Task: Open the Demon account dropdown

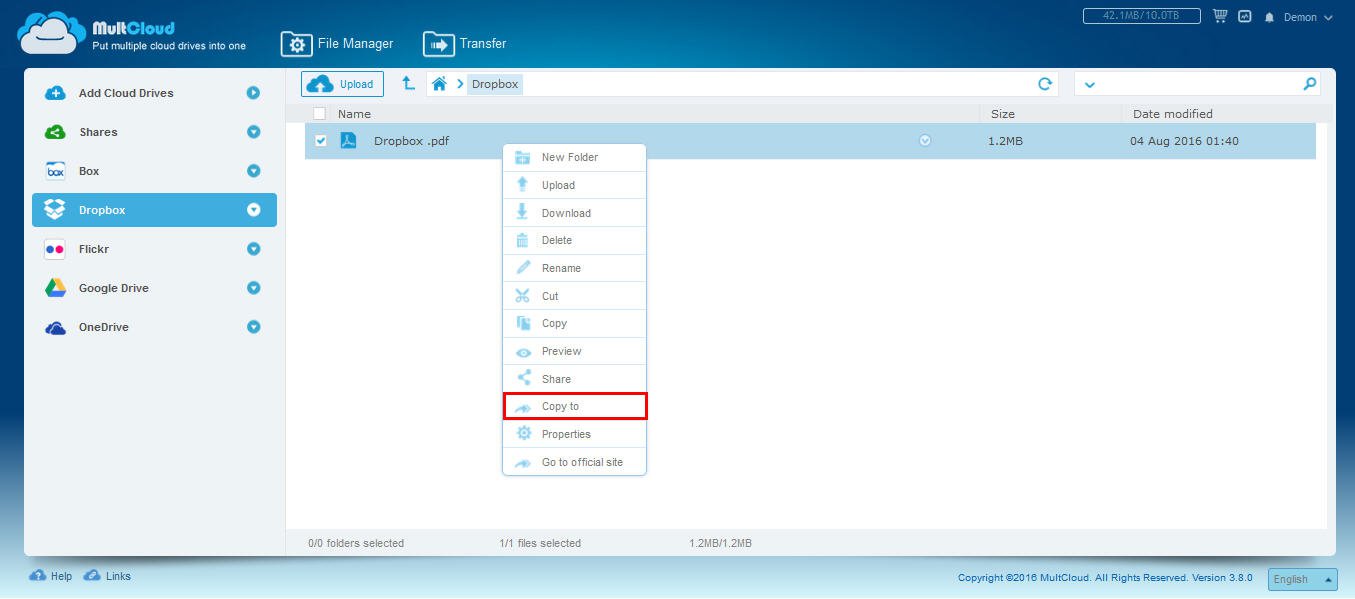Action: coord(1308,17)
